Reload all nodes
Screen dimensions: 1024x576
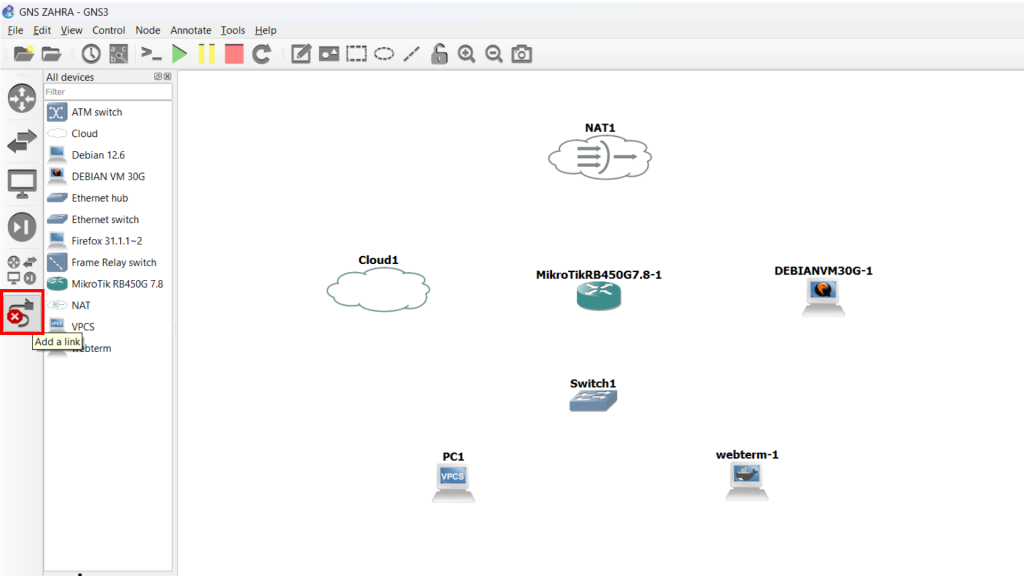tap(262, 54)
